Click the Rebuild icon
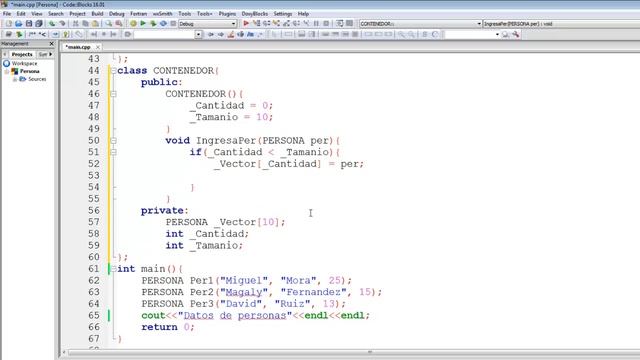 163,24
